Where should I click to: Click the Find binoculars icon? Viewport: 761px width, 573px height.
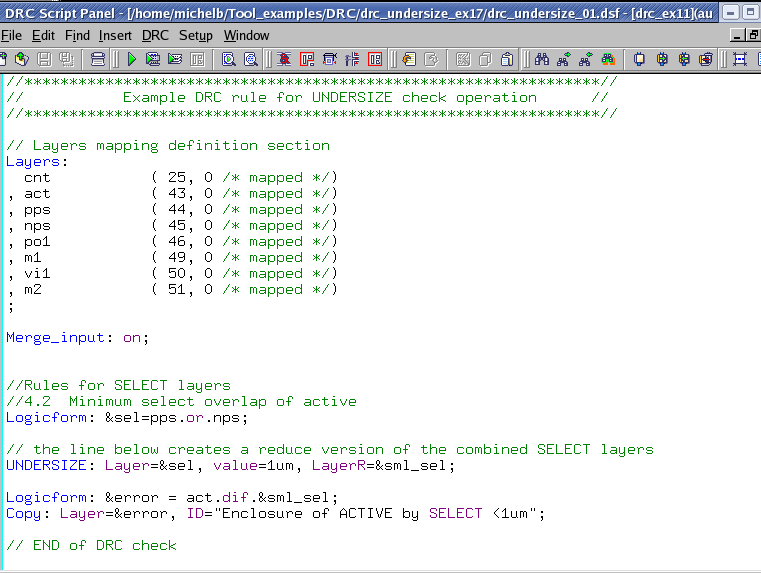(x=541, y=60)
